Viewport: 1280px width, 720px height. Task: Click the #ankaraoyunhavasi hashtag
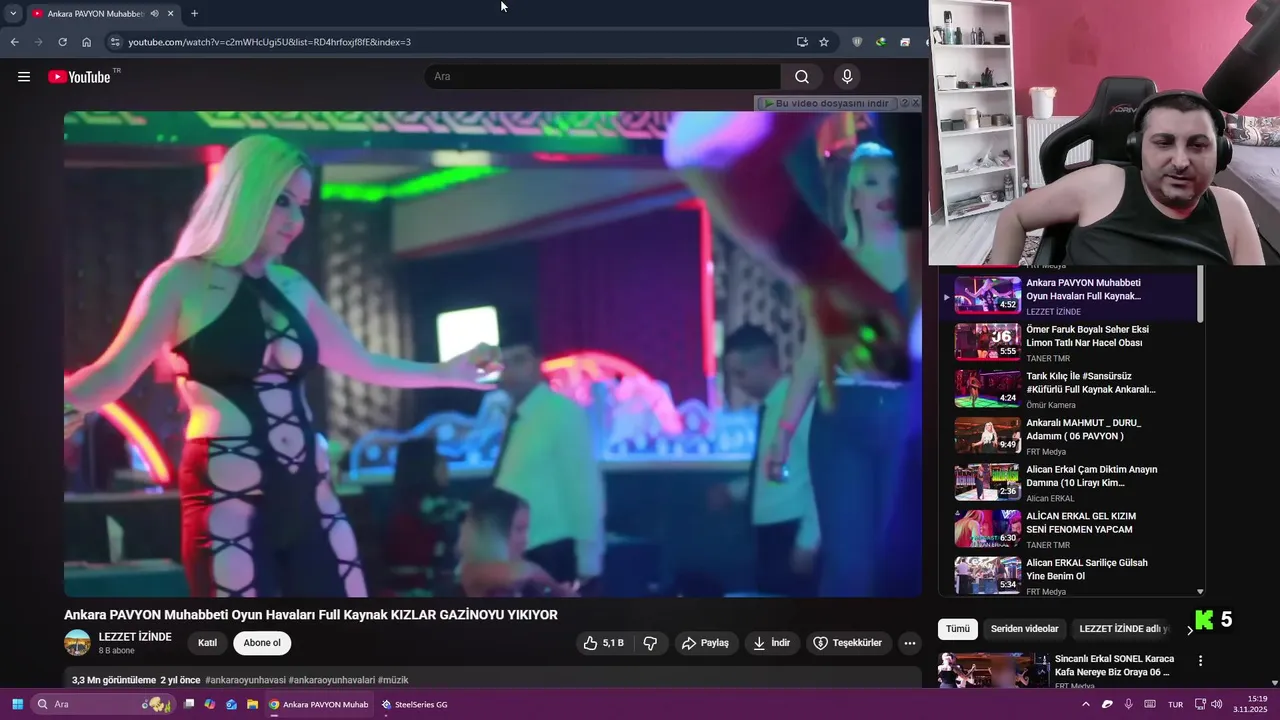pyautogui.click(x=245, y=680)
